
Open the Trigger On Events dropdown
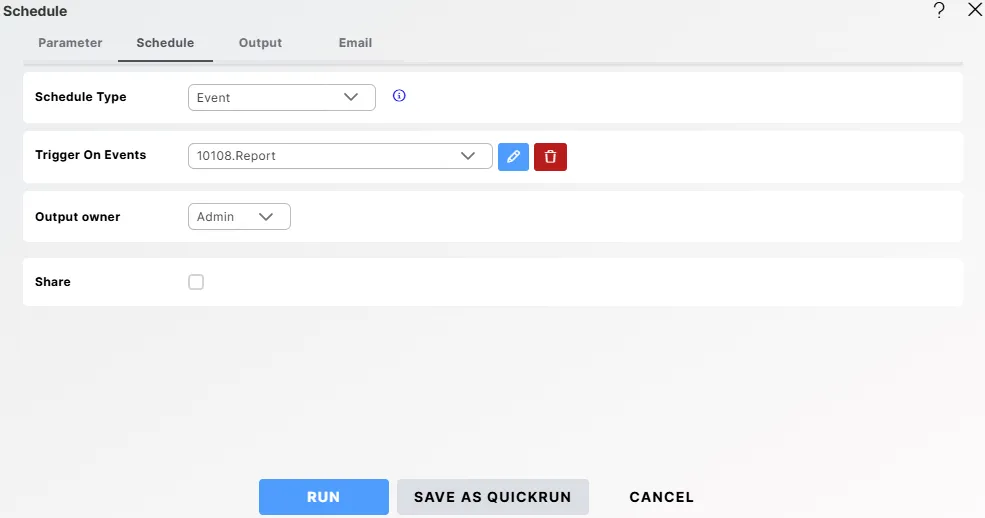(x=340, y=156)
